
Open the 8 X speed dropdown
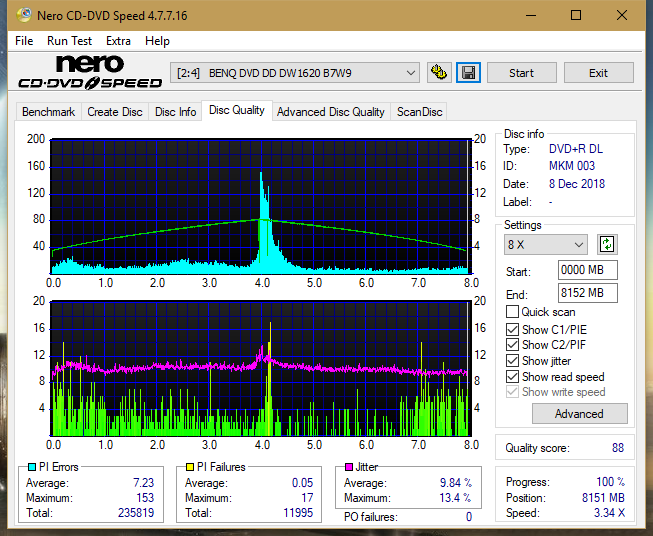point(546,244)
